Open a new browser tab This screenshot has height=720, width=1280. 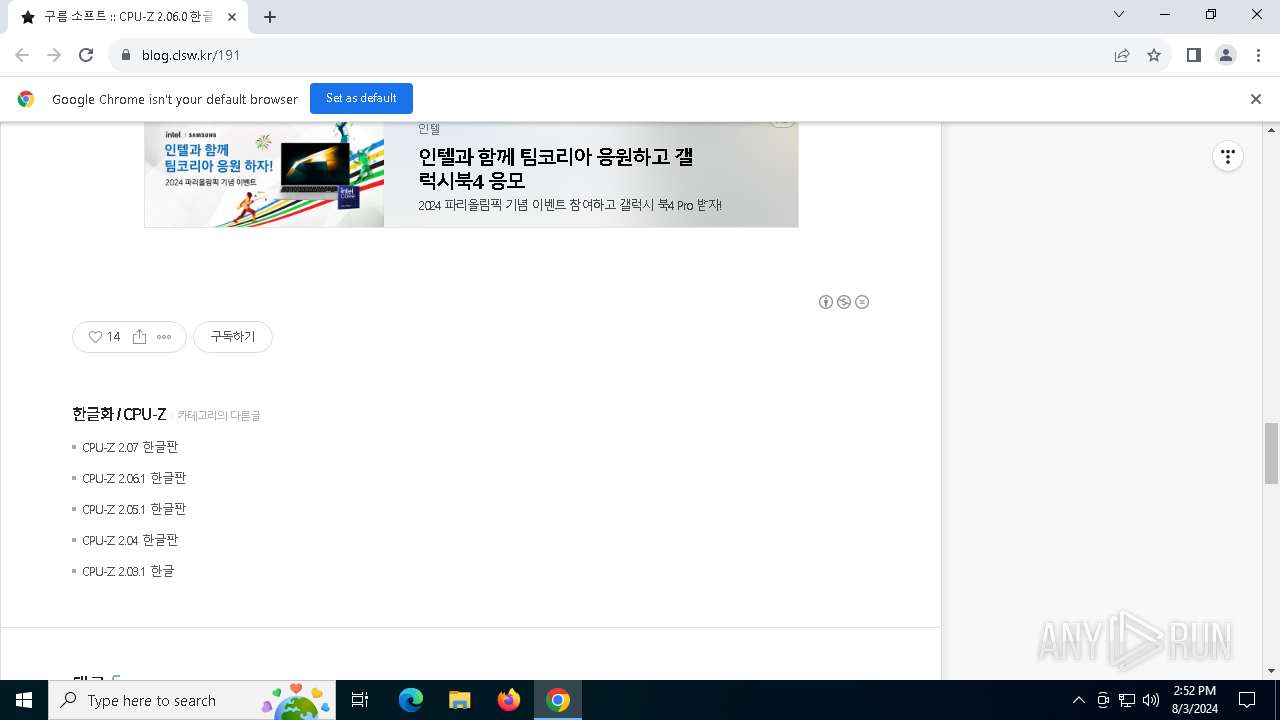(x=270, y=17)
